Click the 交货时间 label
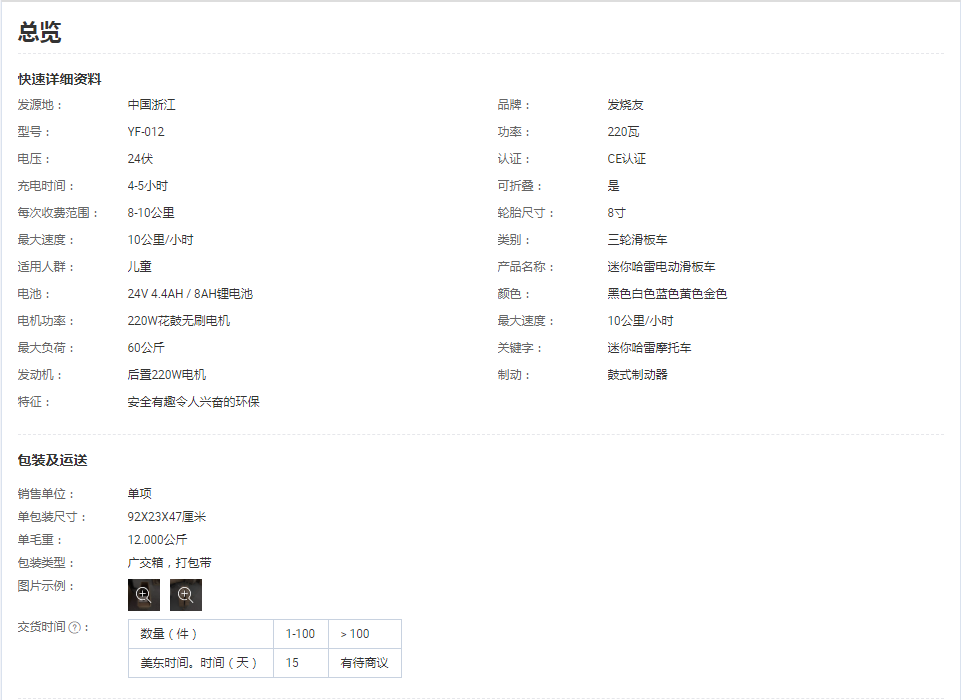Viewport: 961px width, 700px height. (x=42, y=627)
